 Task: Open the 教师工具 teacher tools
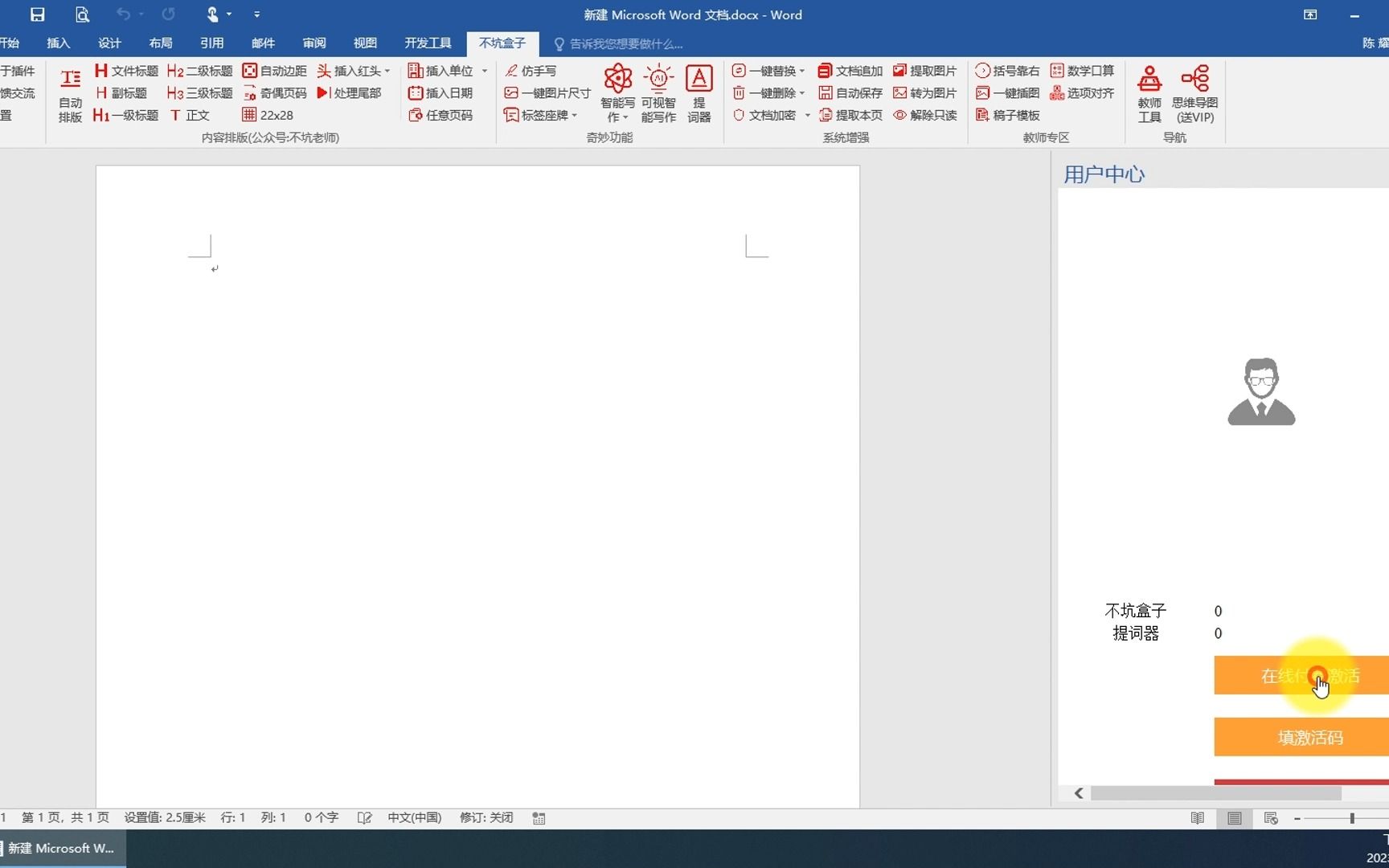pyautogui.click(x=1149, y=94)
